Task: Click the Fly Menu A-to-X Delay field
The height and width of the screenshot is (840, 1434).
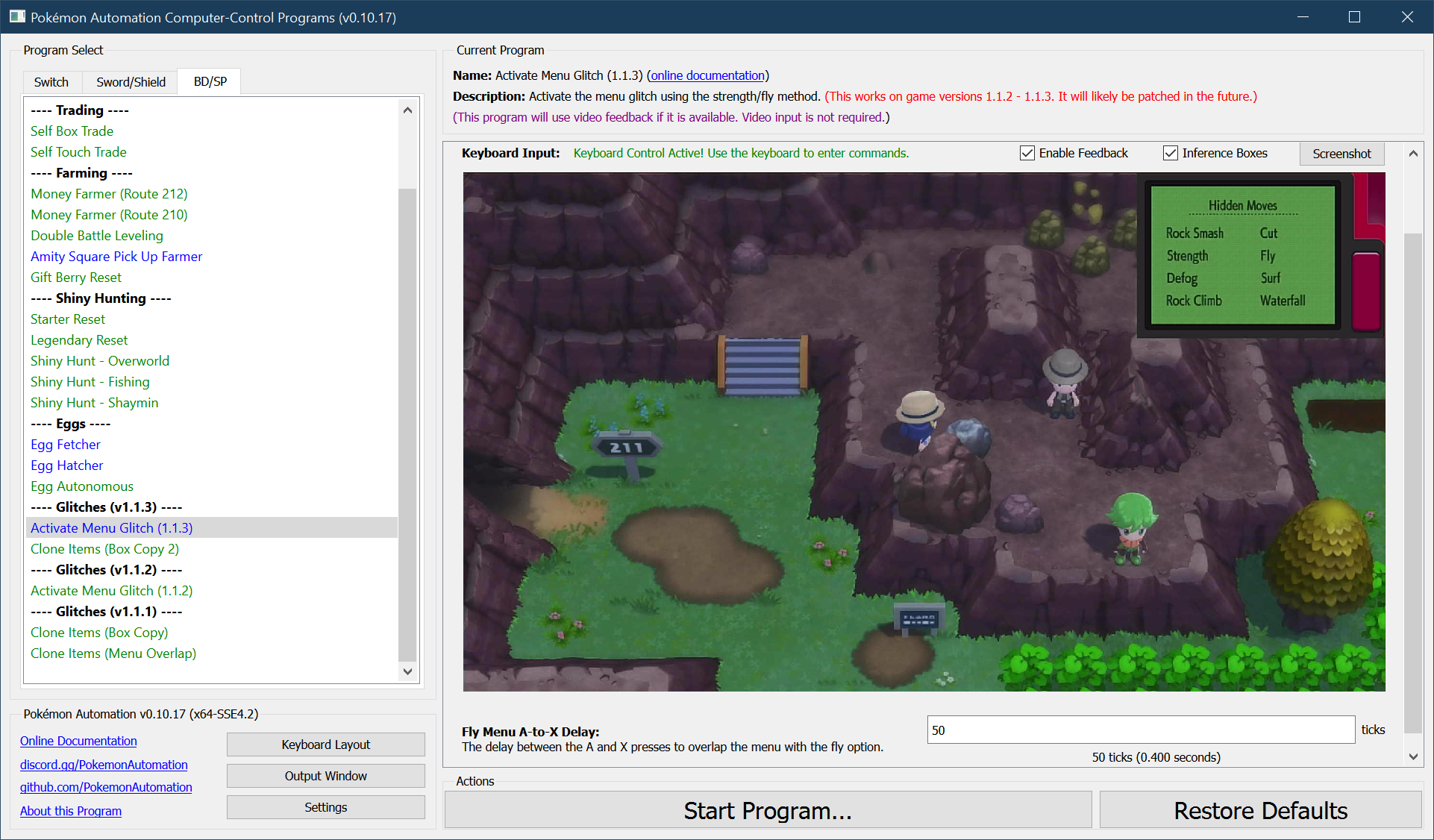Action: (1140, 730)
